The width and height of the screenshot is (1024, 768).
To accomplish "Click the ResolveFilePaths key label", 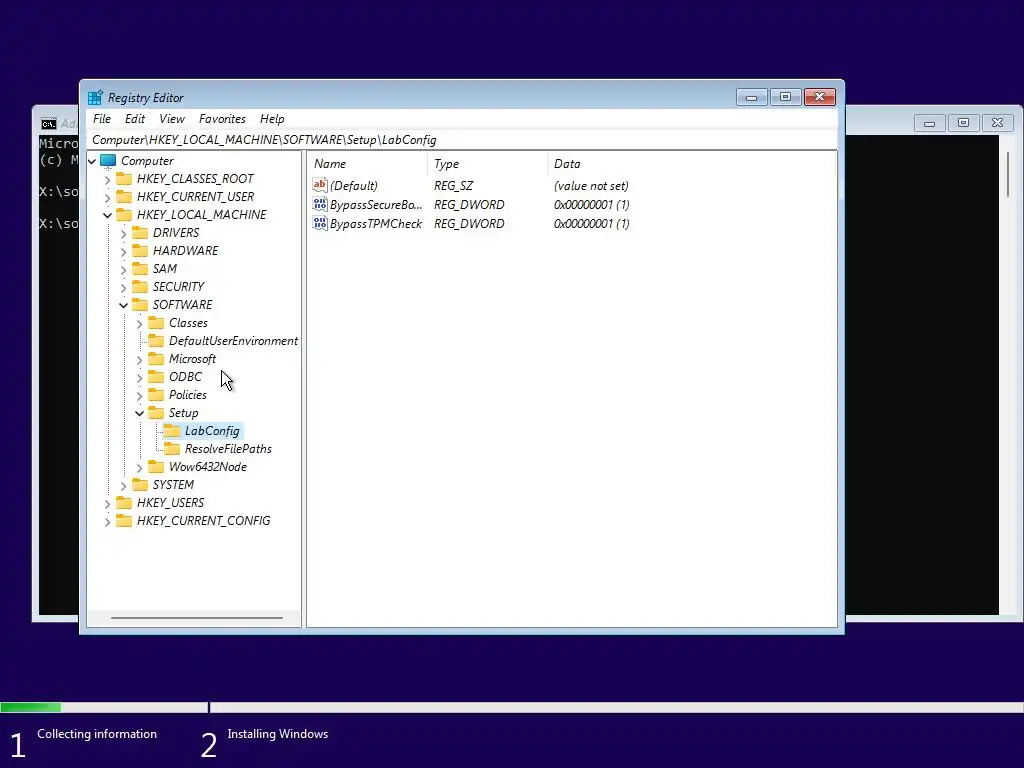I will 228,449.
